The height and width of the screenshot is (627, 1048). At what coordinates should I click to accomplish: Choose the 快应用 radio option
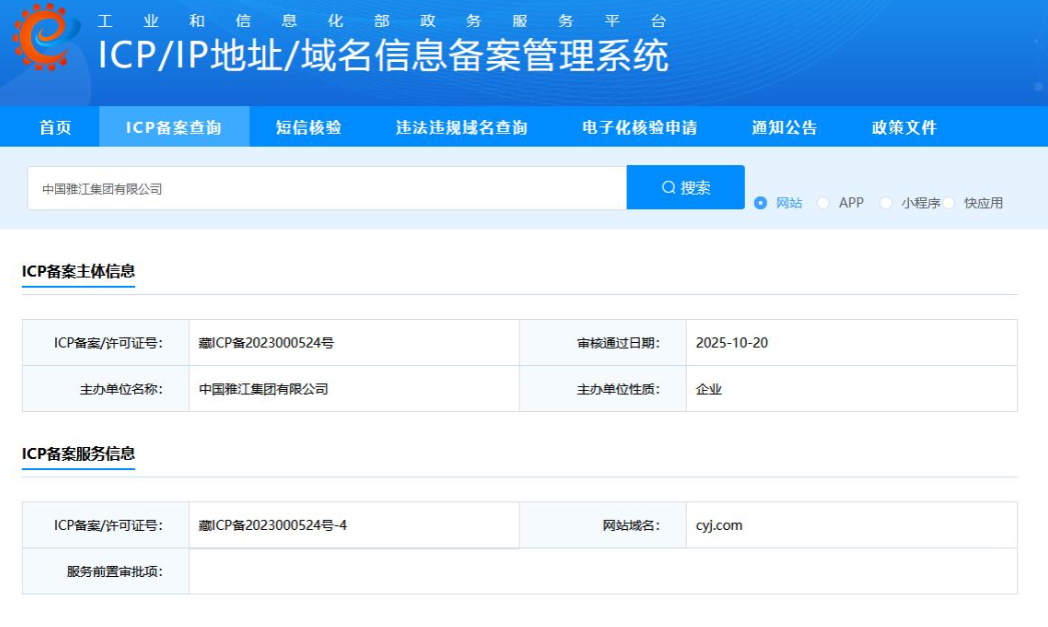click(x=949, y=203)
